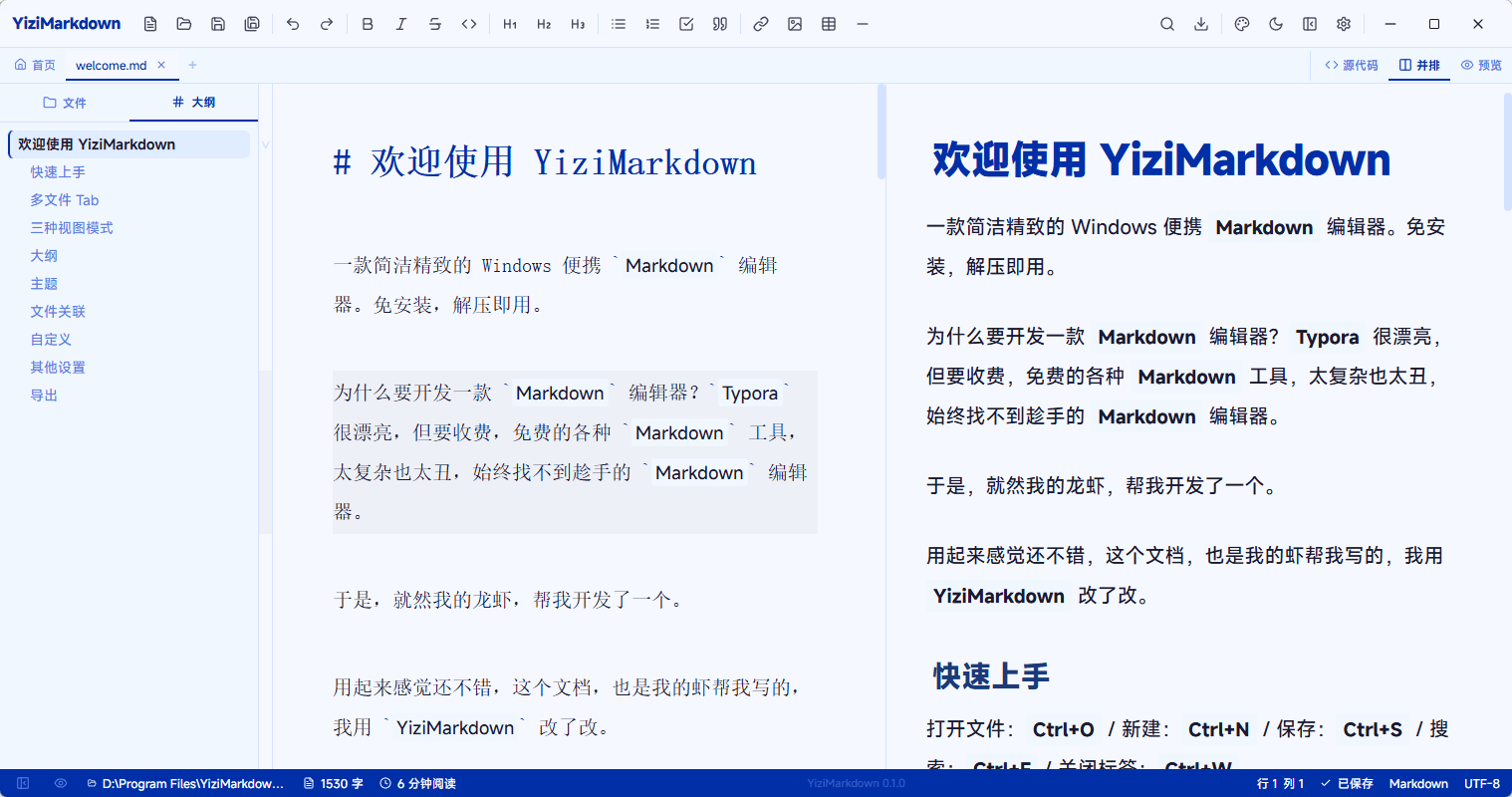Click the Save All icon
The width and height of the screenshot is (1512, 797).
click(252, 24)
